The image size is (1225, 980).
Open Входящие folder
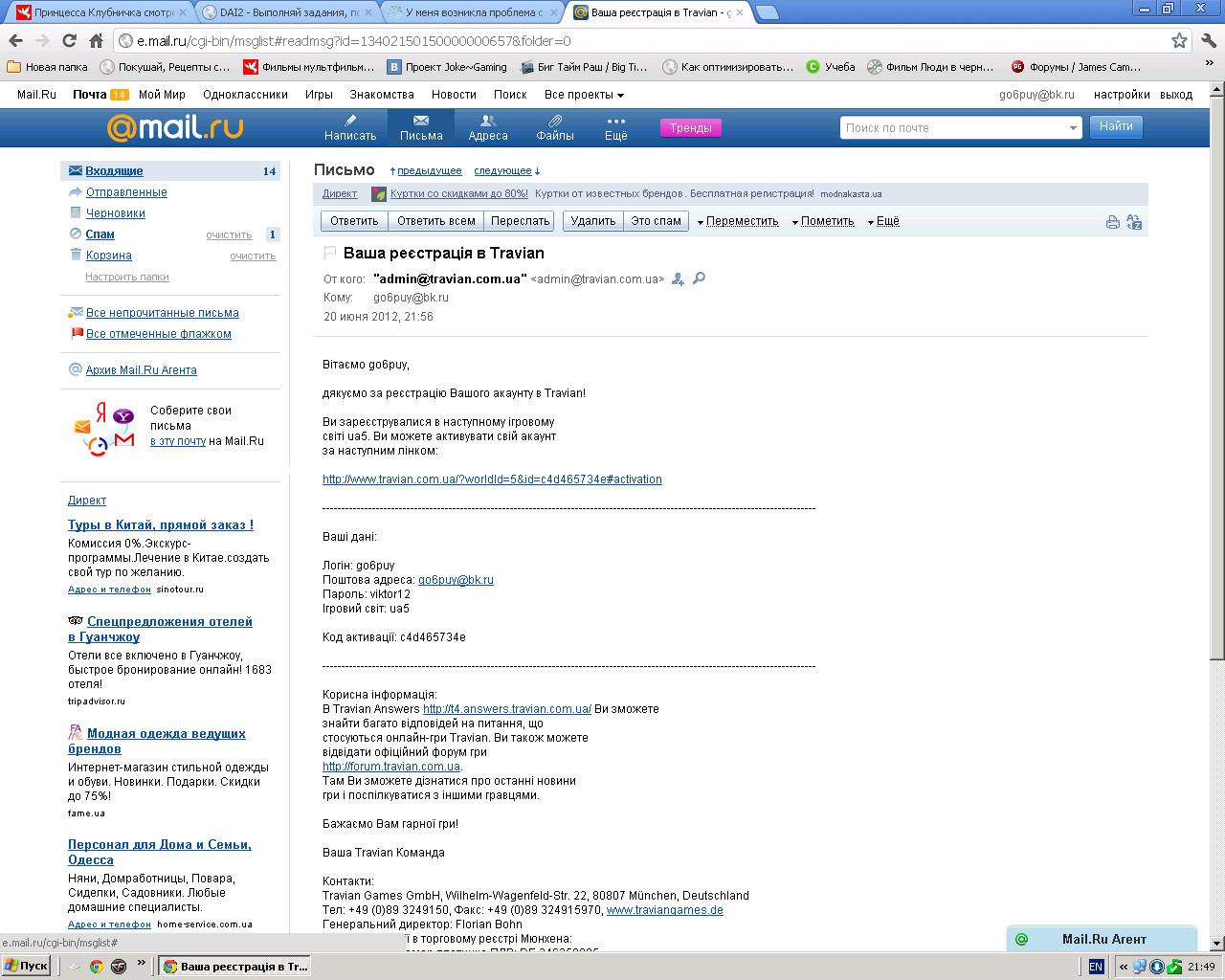(114, 171)
